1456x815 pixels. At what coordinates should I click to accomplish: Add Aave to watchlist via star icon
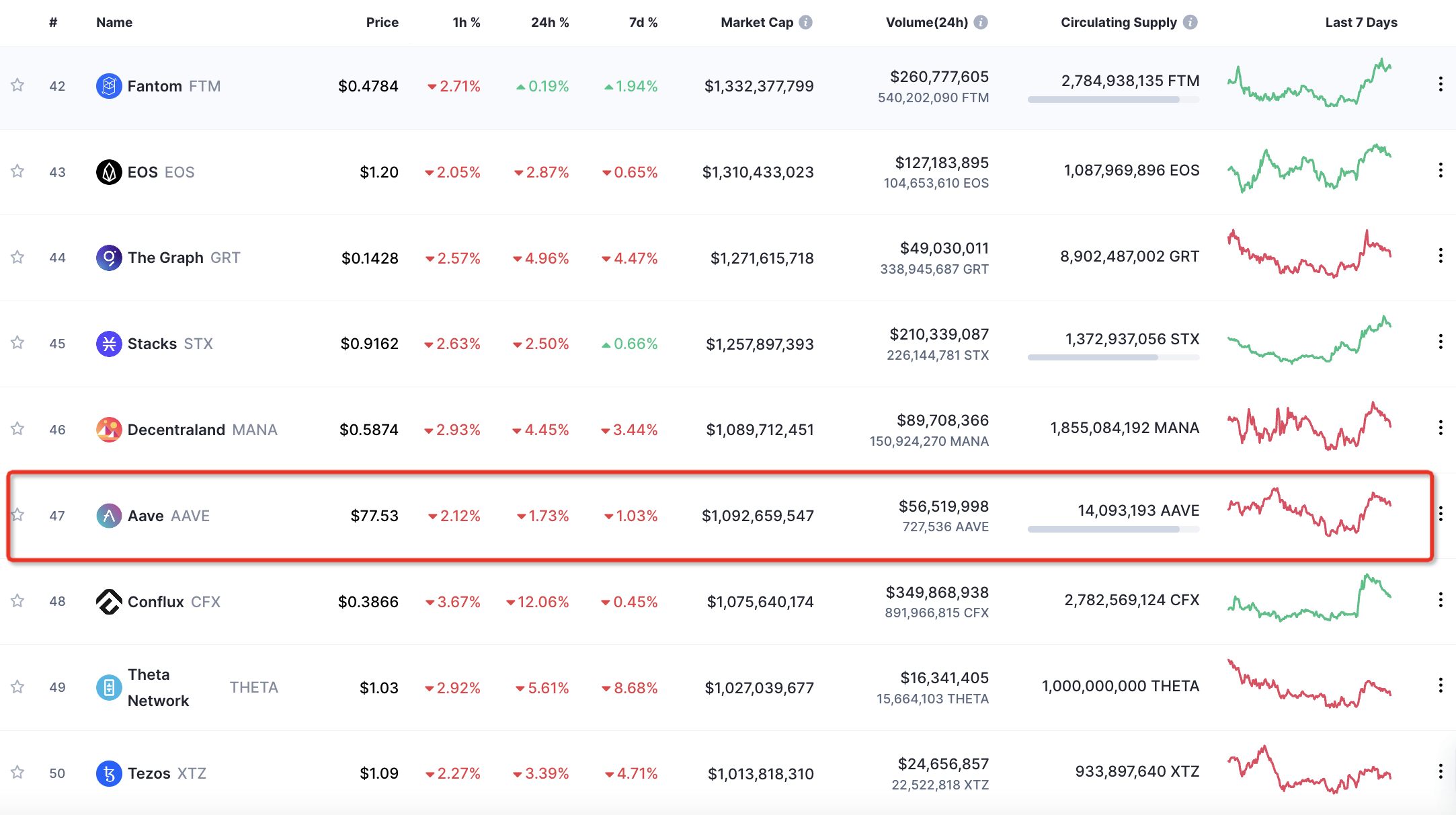point(17,516)
